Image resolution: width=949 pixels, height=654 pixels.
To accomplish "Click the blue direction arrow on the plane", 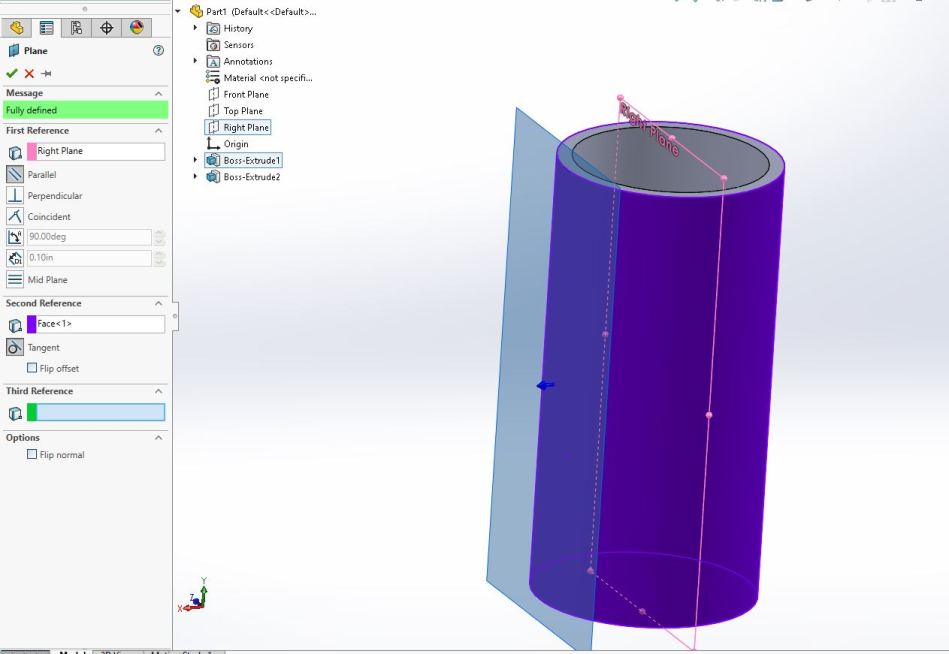I will [x=546, y=385].
